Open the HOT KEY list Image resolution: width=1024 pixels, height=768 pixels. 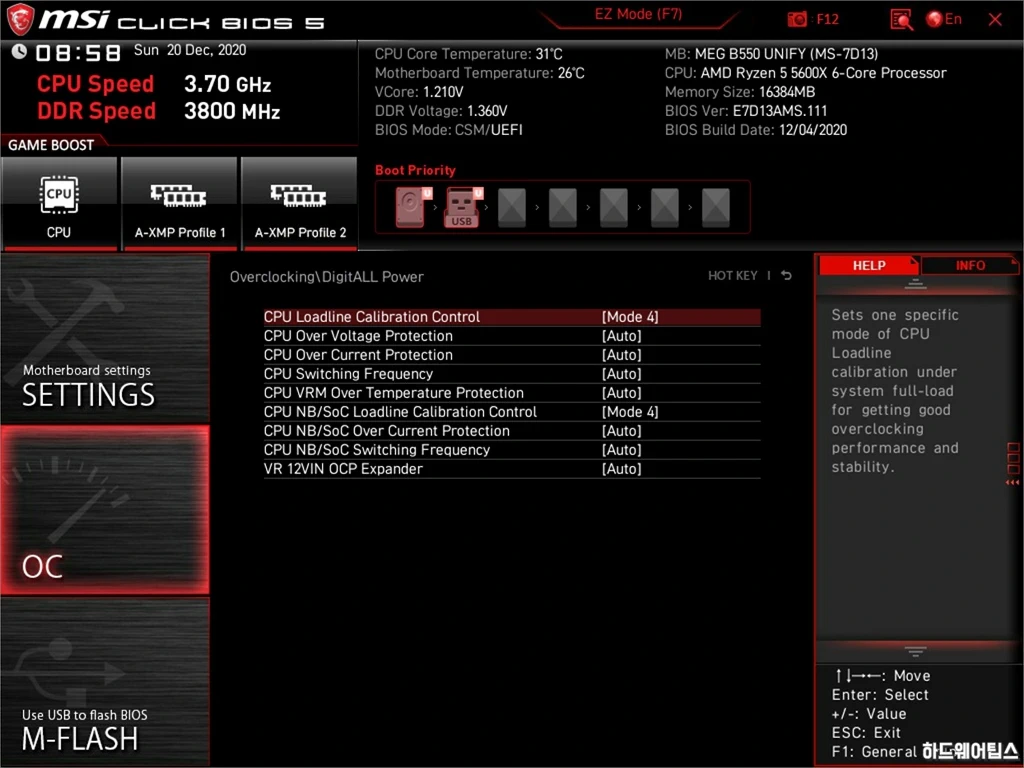click(733, 276)
